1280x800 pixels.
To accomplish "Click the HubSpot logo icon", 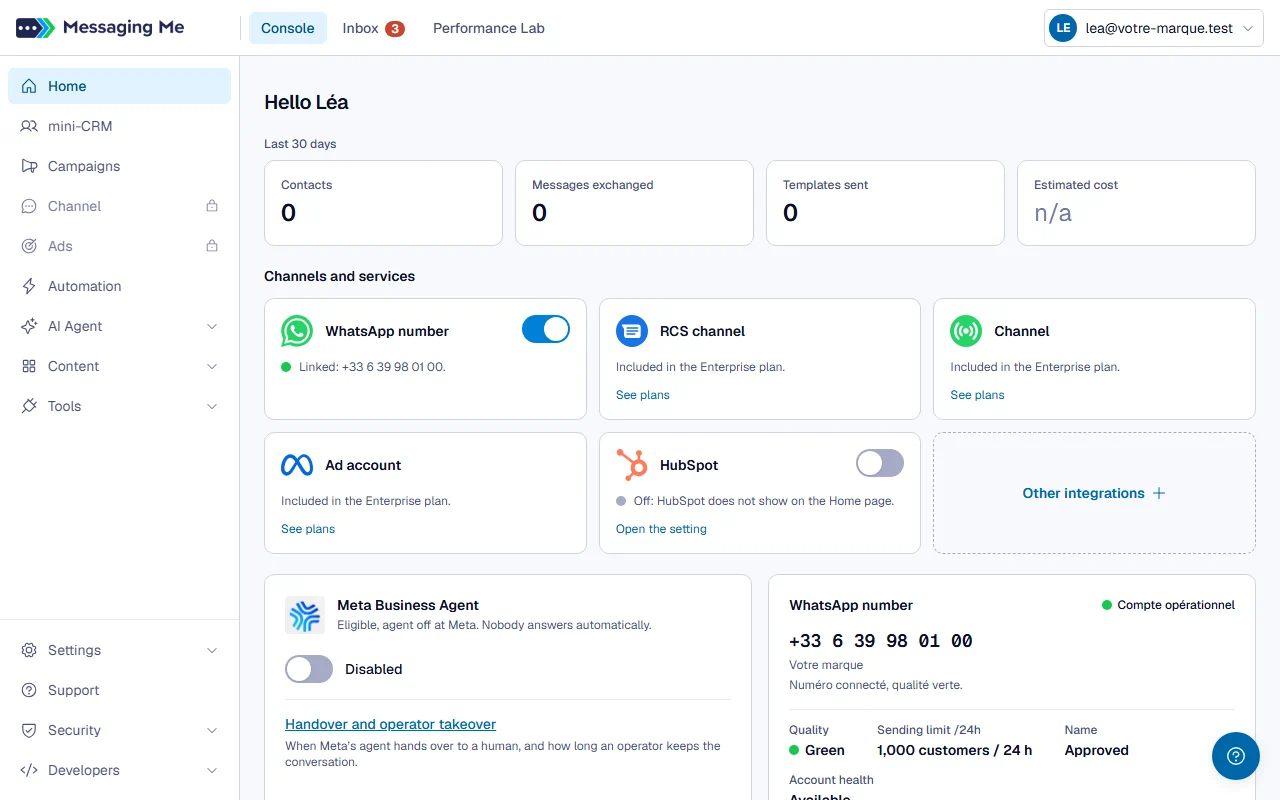I will coord(632,465).
